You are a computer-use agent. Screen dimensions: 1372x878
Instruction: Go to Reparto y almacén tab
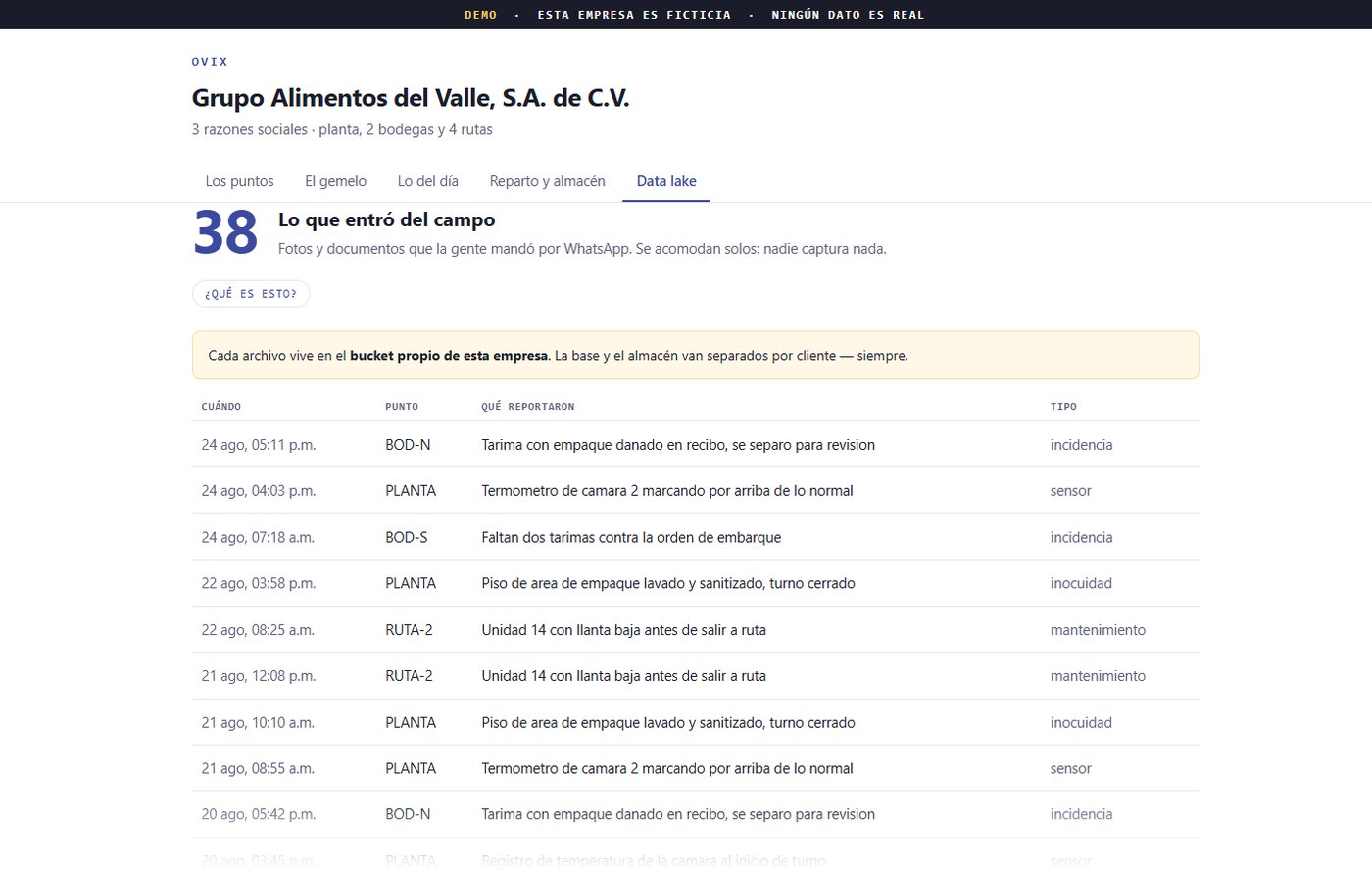pyautogui.click(x=547, y=181)
